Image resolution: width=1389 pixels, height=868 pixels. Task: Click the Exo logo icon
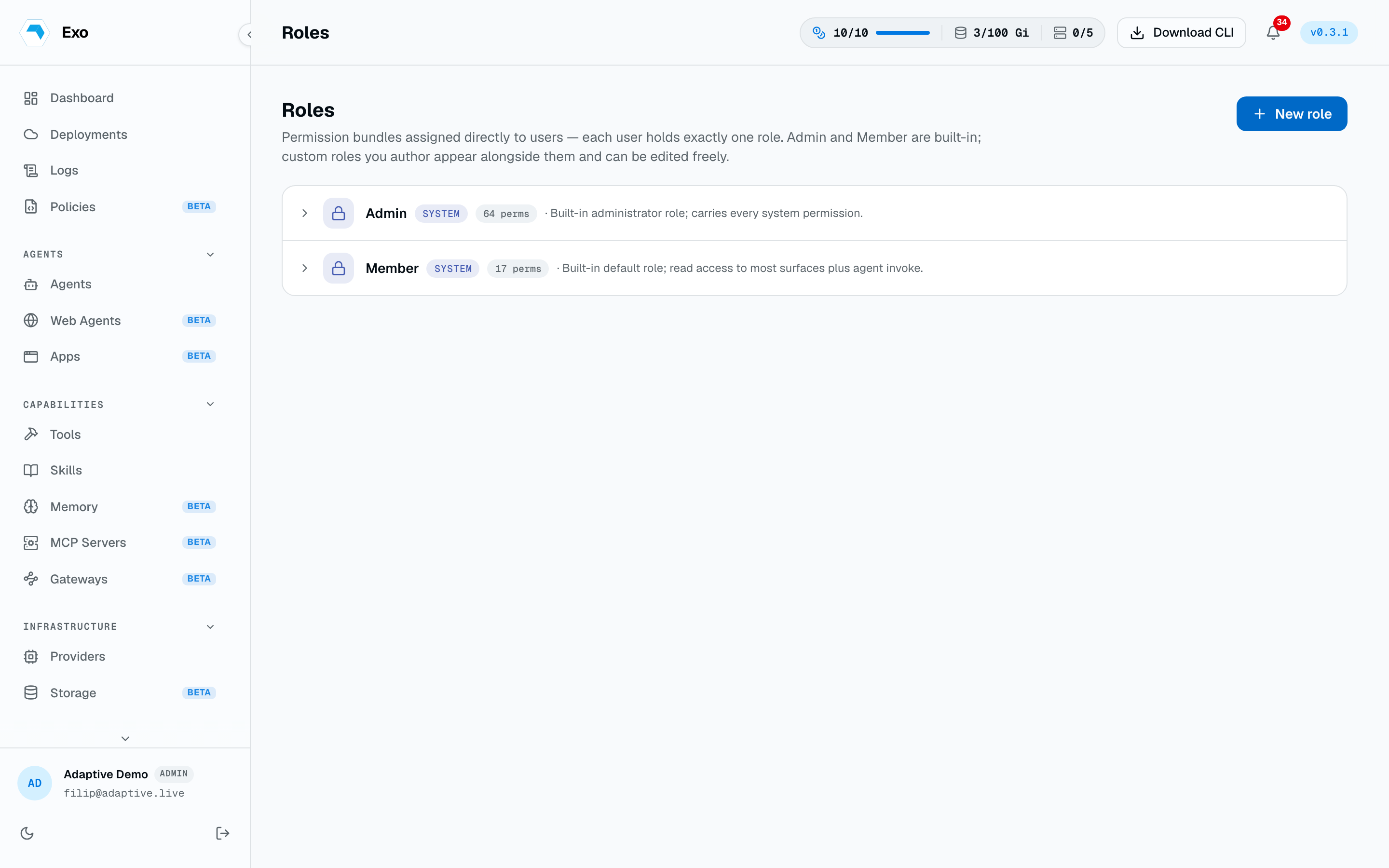tap(35, 33)
